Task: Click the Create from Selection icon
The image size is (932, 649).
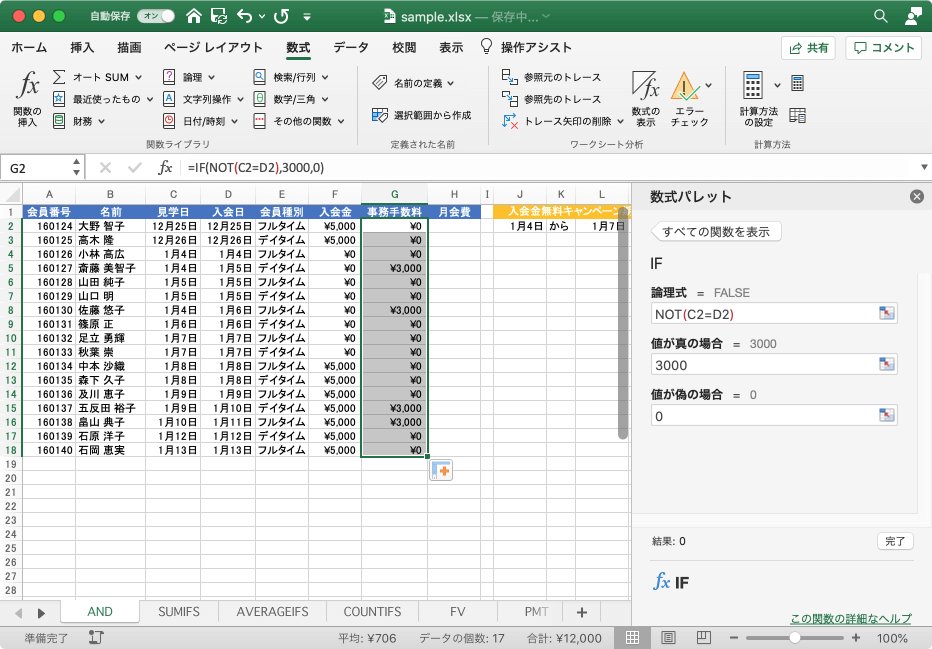Action: (380, 115)
